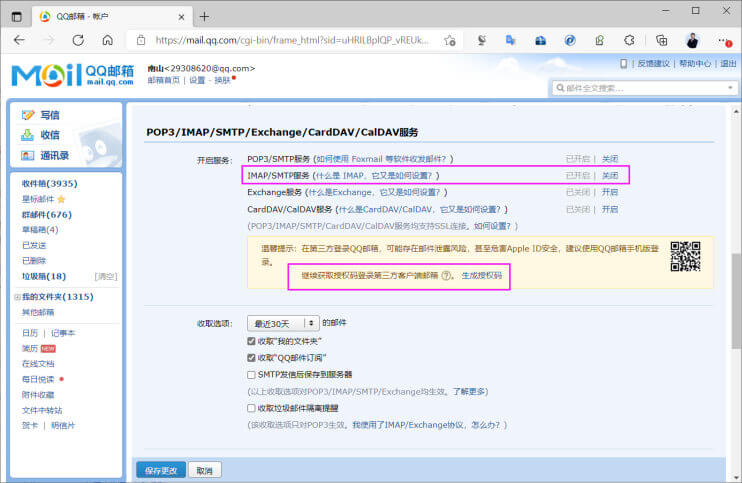Click 开启 for CardDAV/CalDAV服务
Image resolution: width=742 pixels, height=483 pixels.
point(610,209)
